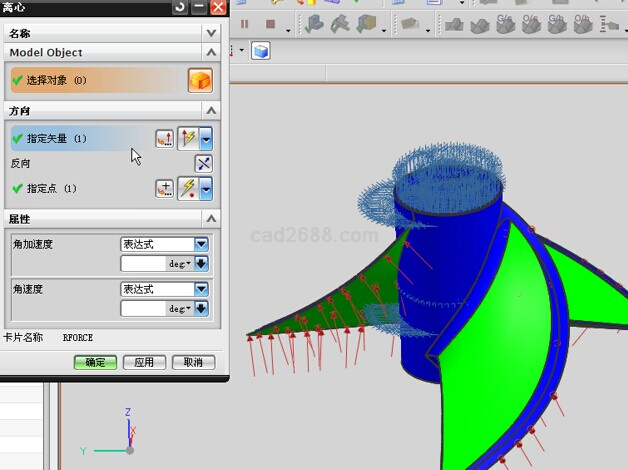Open the point dialog icon beside 指定点

164,188
